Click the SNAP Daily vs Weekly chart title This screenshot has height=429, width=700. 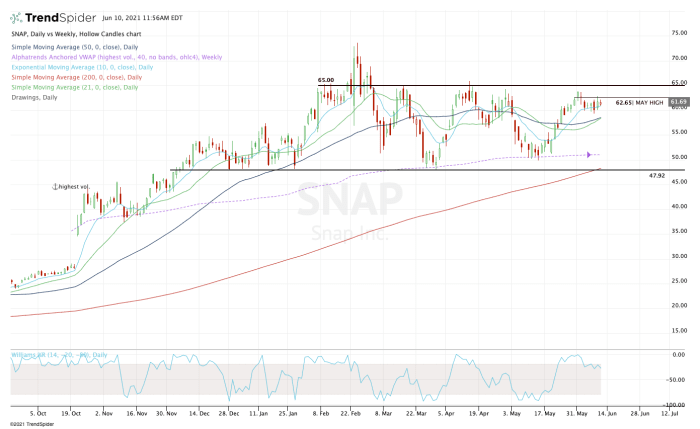point(76,34)
